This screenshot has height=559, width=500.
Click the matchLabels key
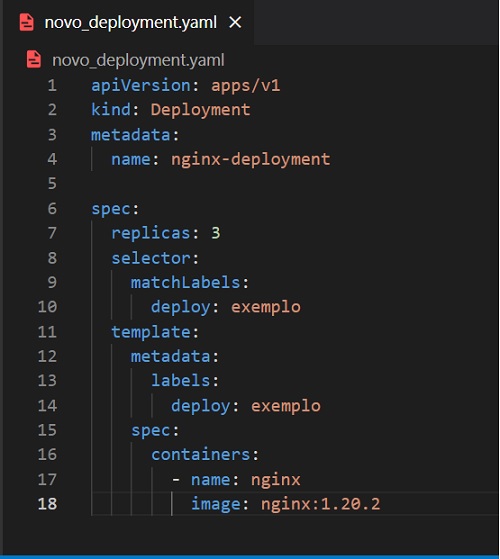185,283
